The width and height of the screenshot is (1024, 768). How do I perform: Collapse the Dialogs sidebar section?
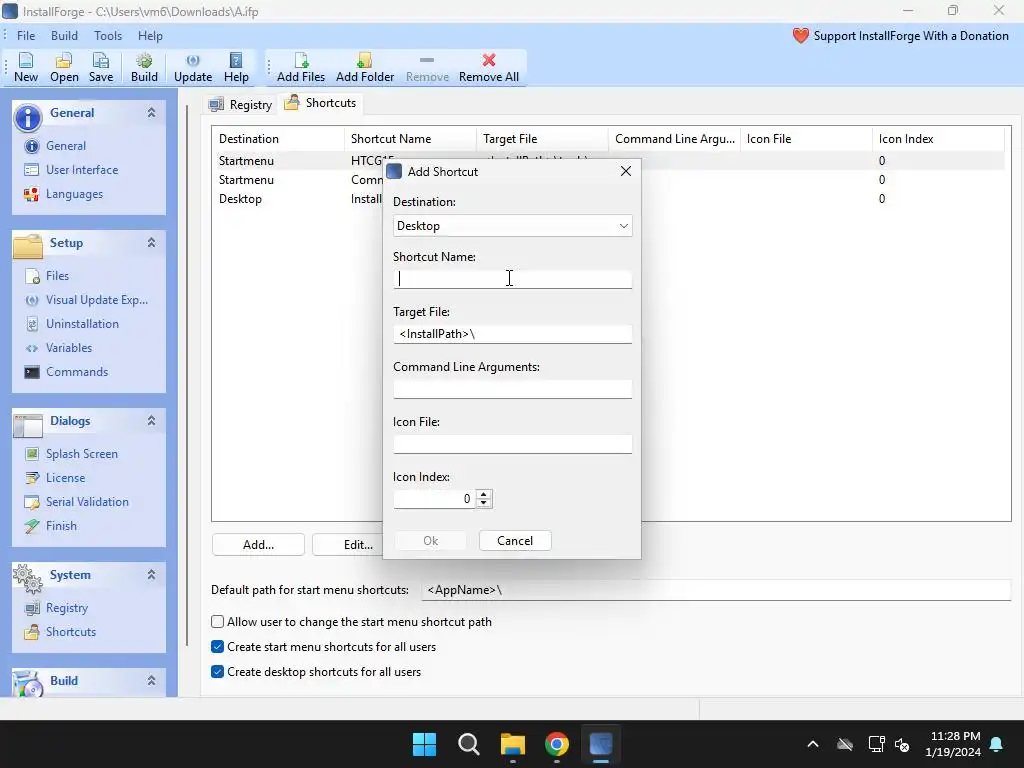pos(152,421)
